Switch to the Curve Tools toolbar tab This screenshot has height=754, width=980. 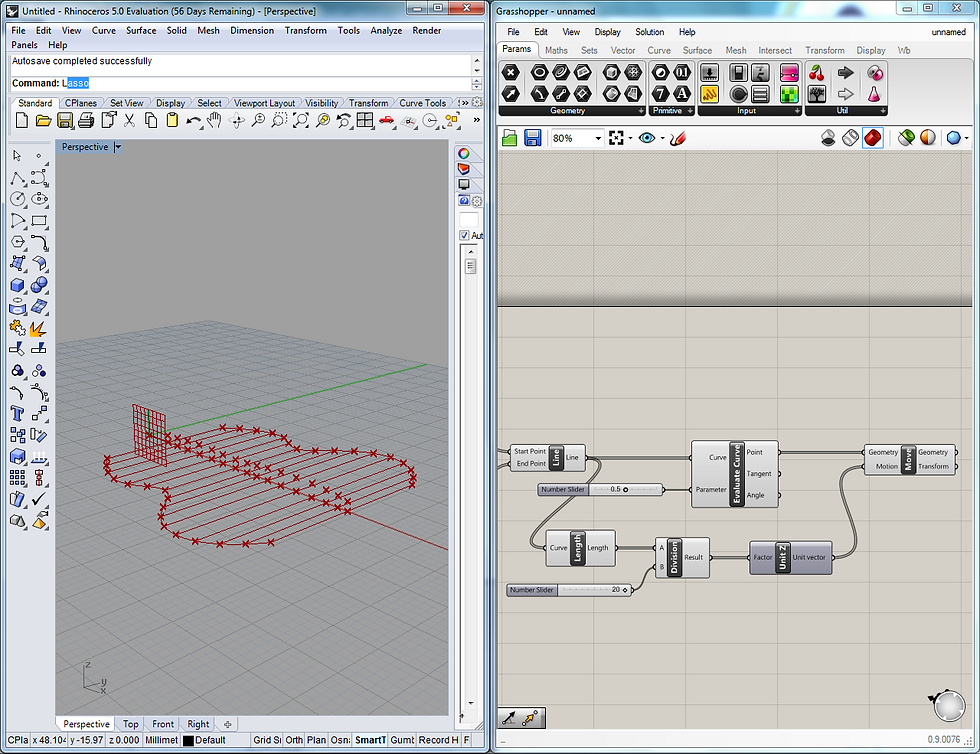422,103
